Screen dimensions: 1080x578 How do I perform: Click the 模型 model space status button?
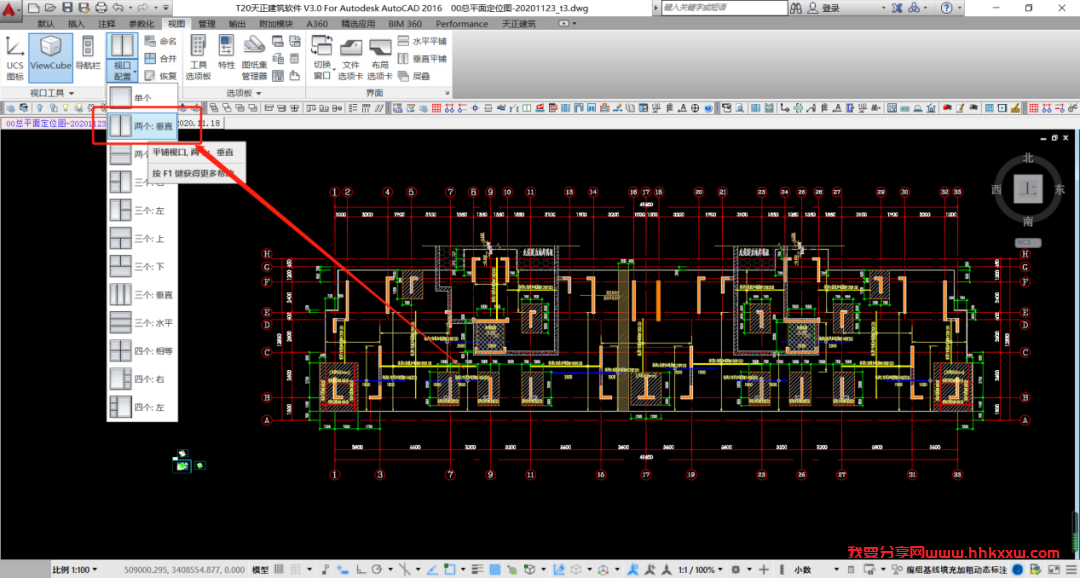pyautogui.click(x=260, y=570)
